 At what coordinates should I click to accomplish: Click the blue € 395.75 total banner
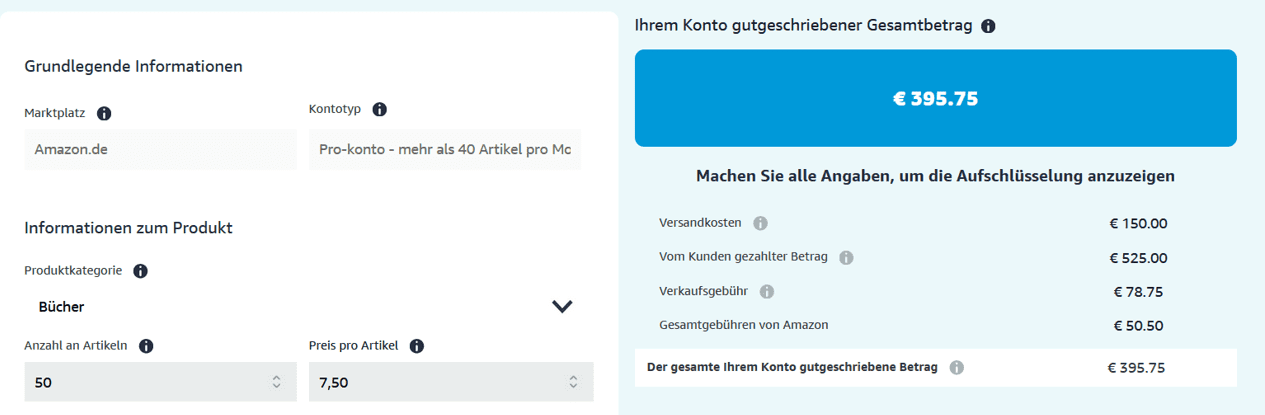[936, 98]
